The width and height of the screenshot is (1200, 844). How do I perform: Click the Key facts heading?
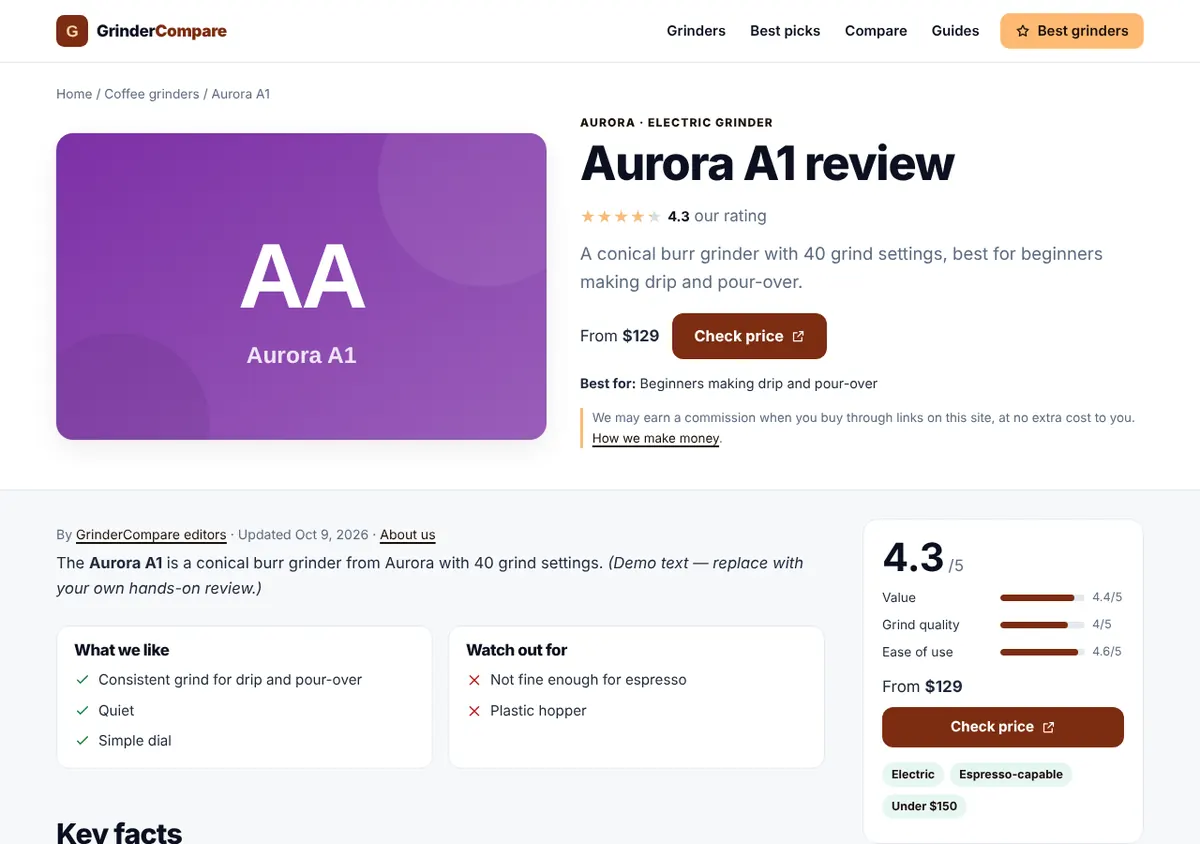[119, 832]
